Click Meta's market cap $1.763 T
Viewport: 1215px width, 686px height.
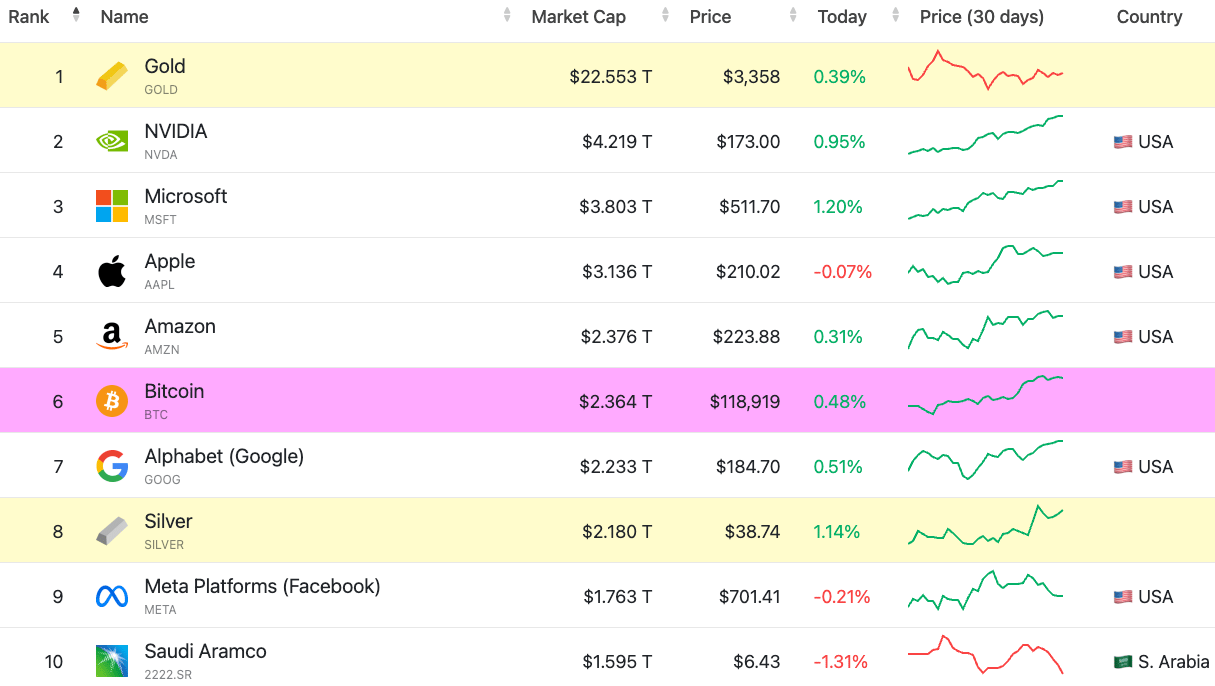(x=618, y=597)
